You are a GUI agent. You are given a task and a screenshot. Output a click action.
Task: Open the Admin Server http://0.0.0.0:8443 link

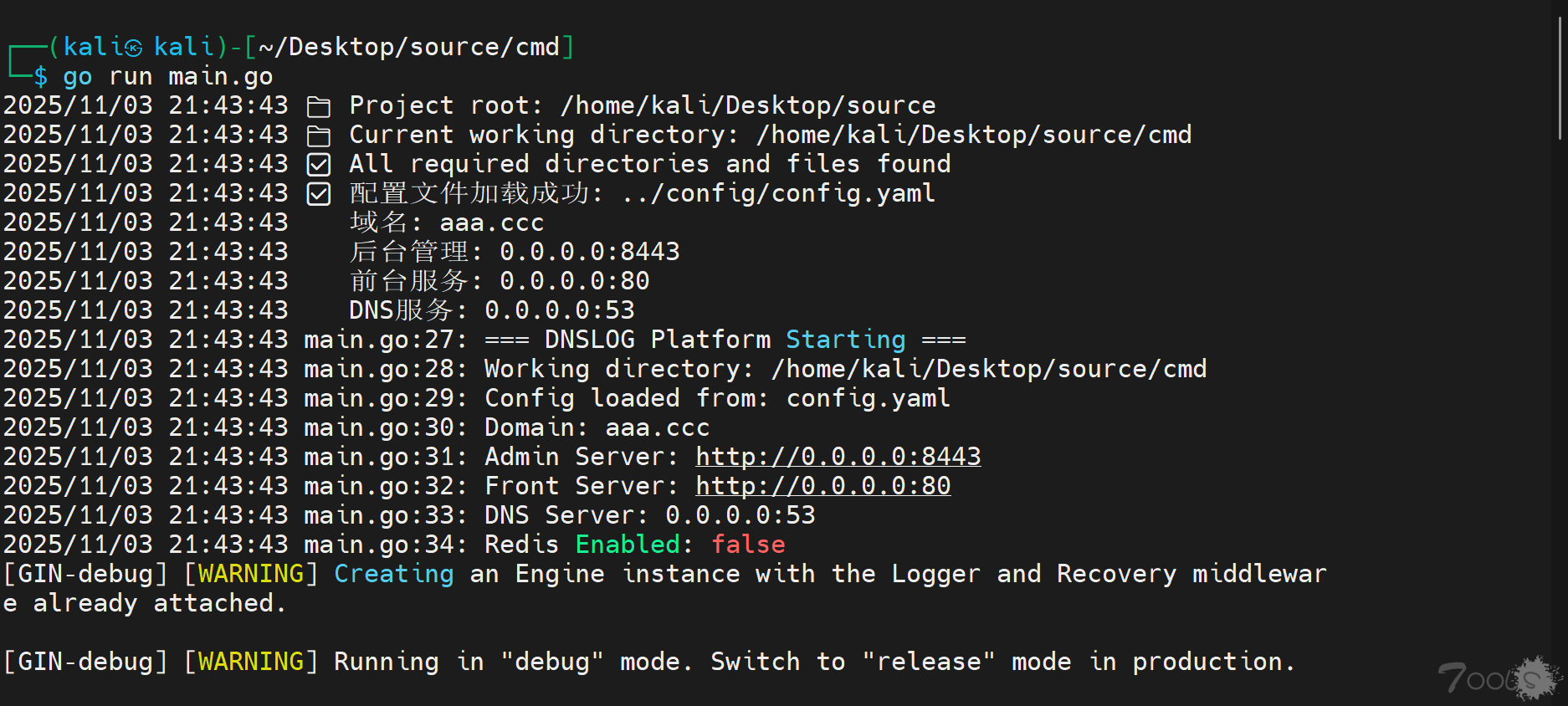838,457
